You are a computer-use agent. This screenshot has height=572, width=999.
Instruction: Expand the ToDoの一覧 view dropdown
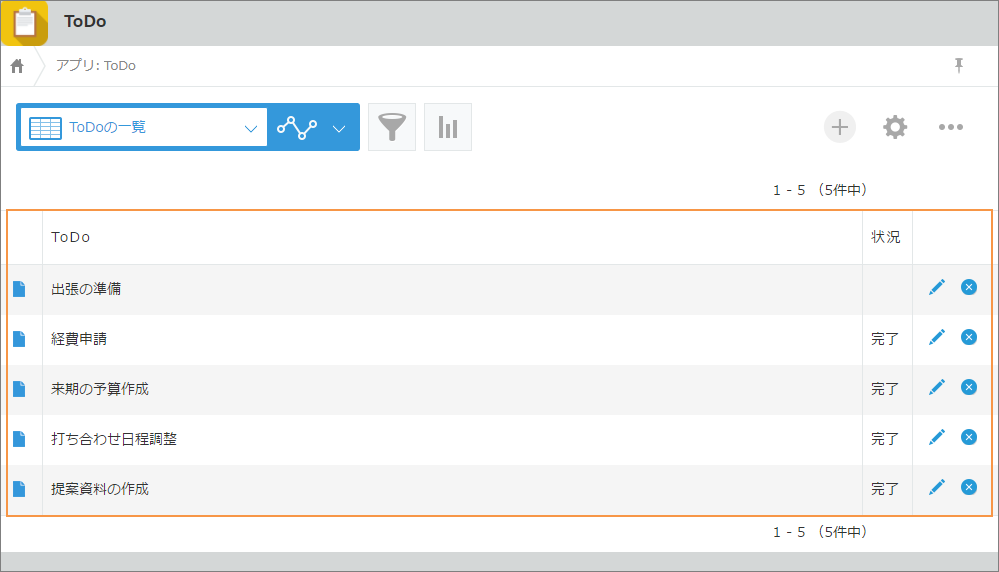(250, 128)
